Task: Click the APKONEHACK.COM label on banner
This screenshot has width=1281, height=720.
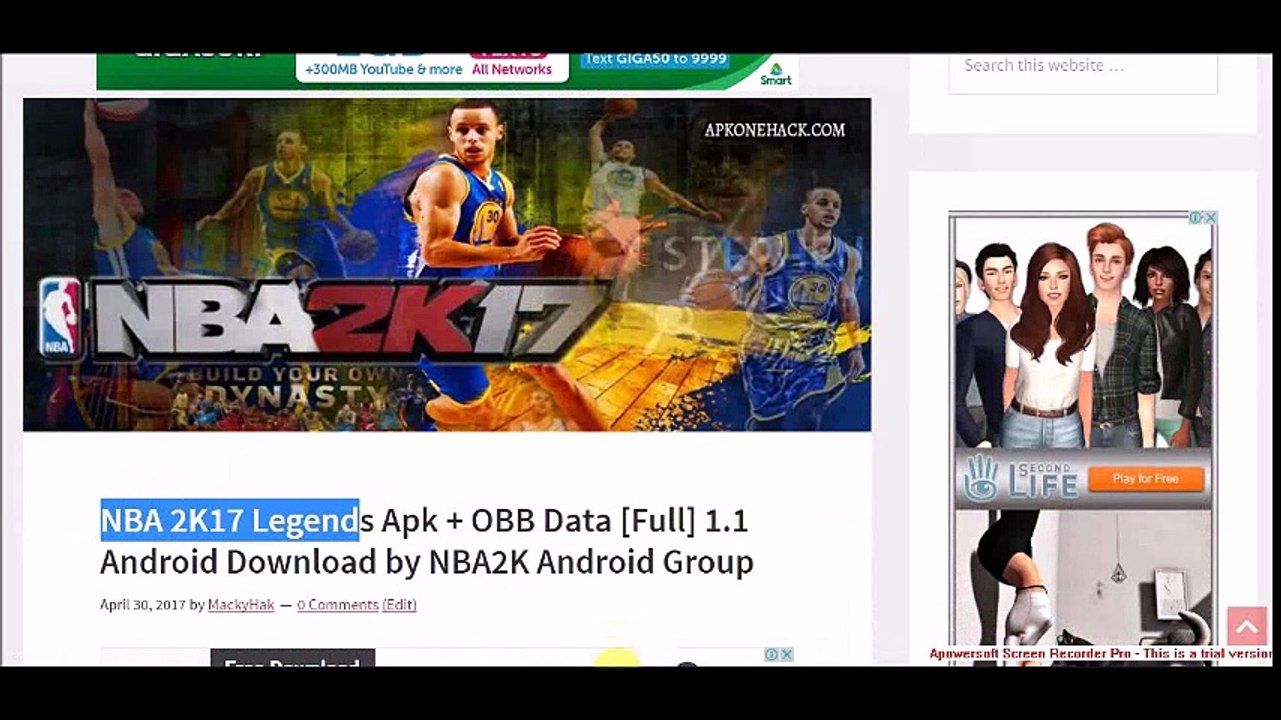Action: click(774, 130)
